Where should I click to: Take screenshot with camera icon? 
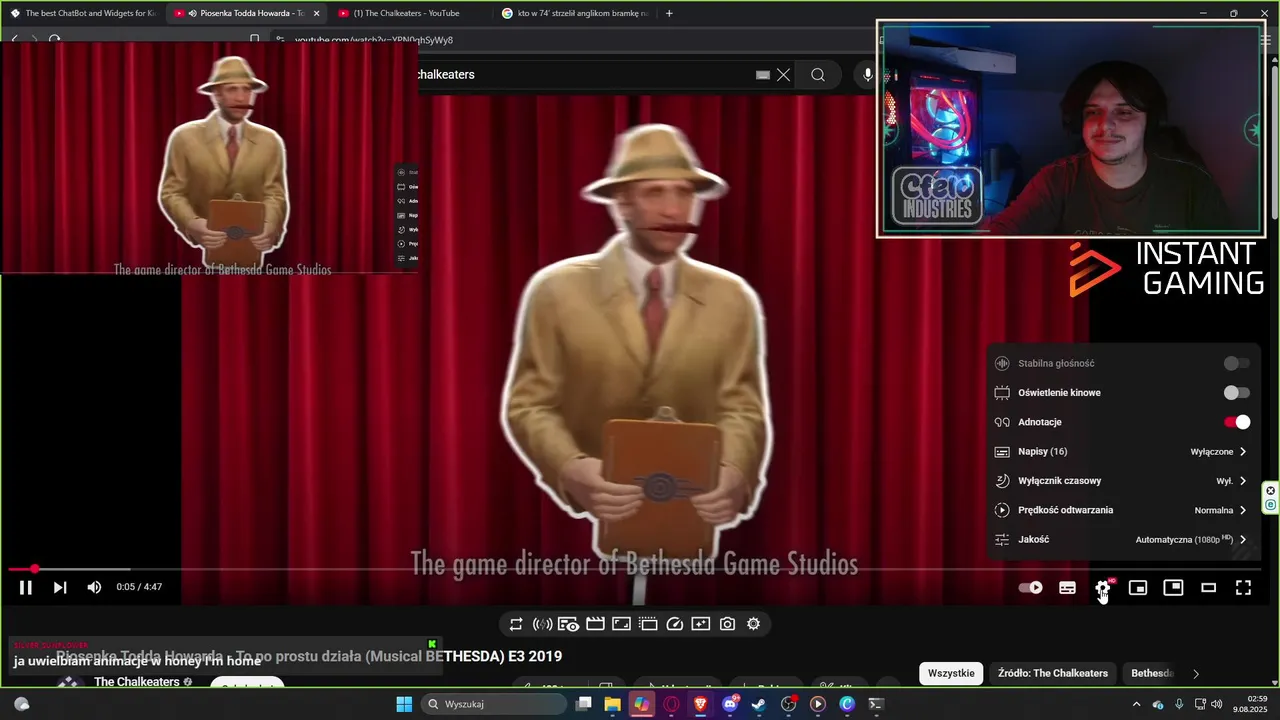727,624
